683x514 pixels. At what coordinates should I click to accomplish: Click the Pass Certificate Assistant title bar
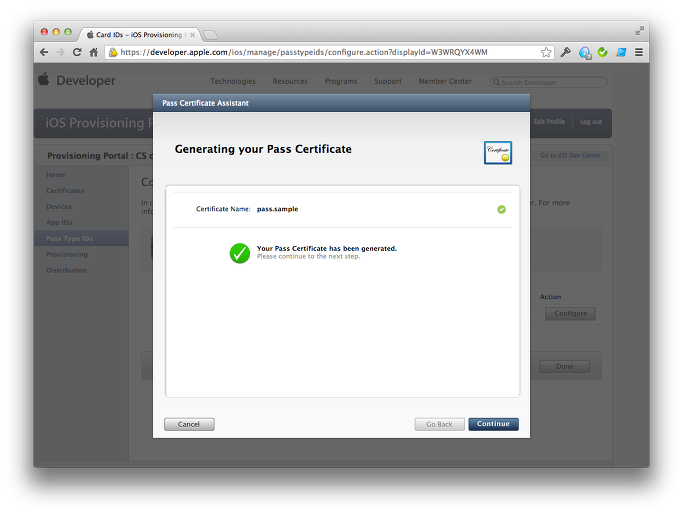coord(341,103)
